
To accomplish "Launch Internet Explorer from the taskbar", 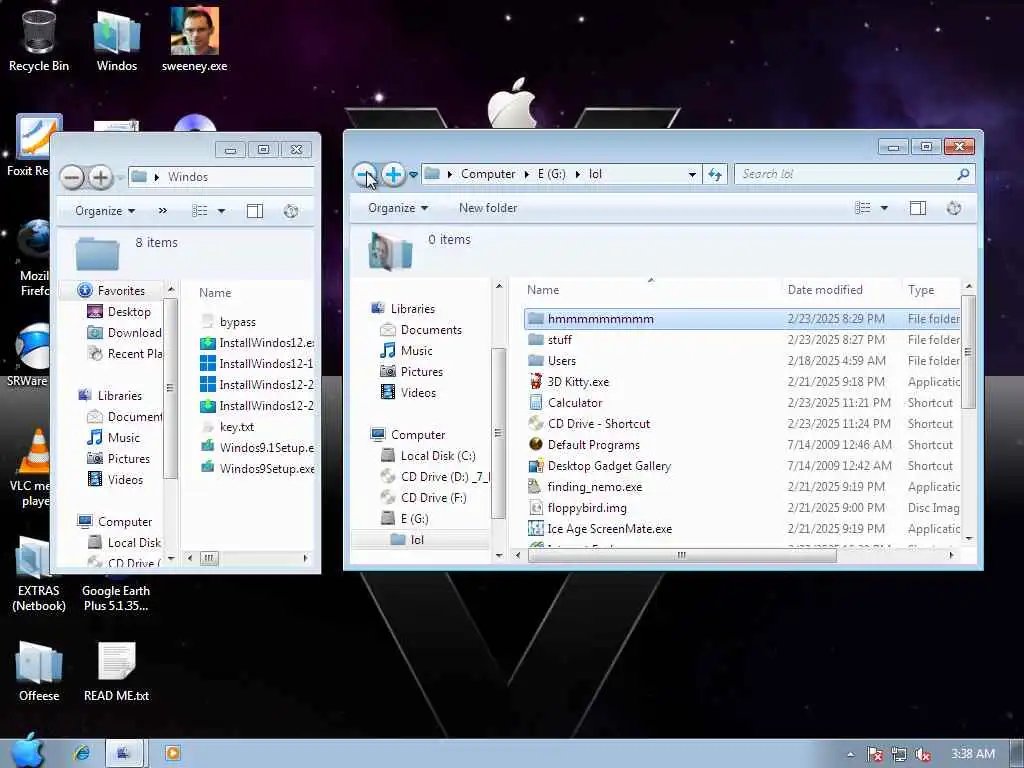I will point(82,753).
